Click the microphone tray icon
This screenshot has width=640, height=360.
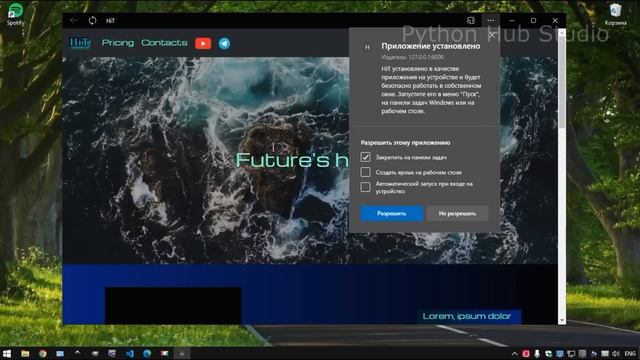click(537, 353)
